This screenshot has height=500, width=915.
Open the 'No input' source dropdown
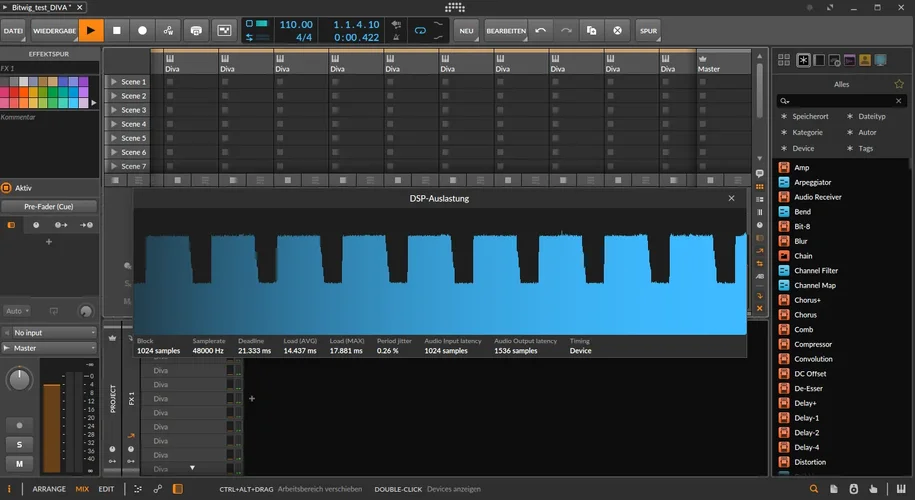[50, 332]
